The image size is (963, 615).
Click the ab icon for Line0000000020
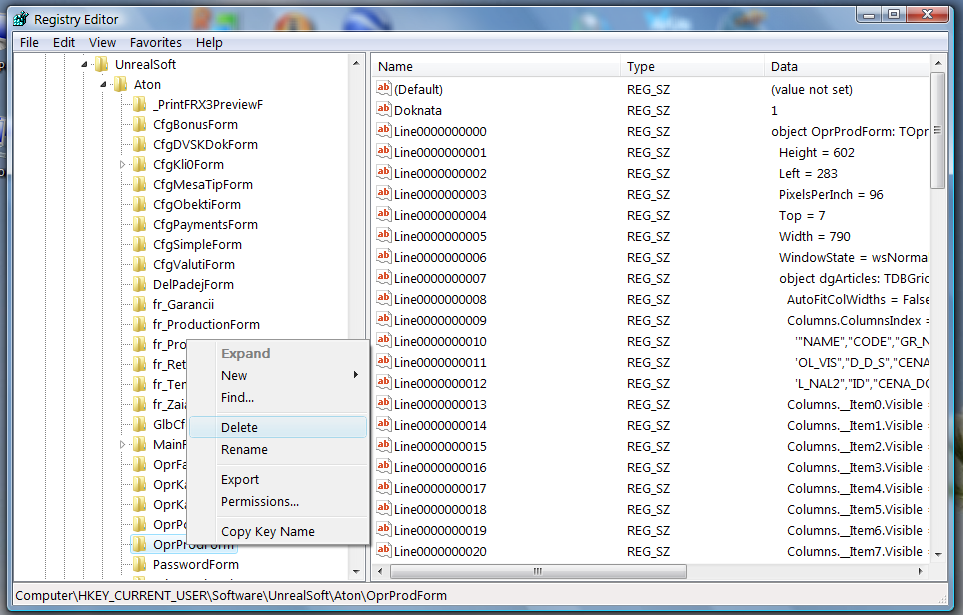coord(383,551)
